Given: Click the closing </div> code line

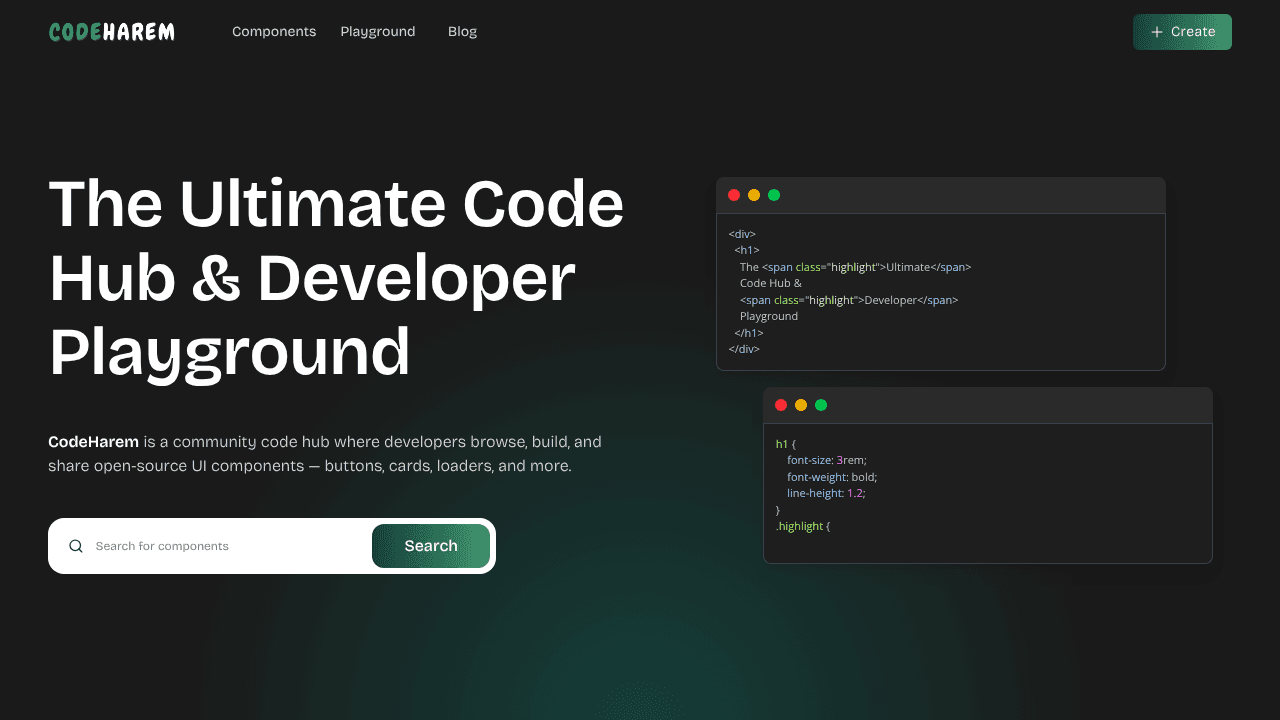Looking at the screenshot, I should [744, 349].
